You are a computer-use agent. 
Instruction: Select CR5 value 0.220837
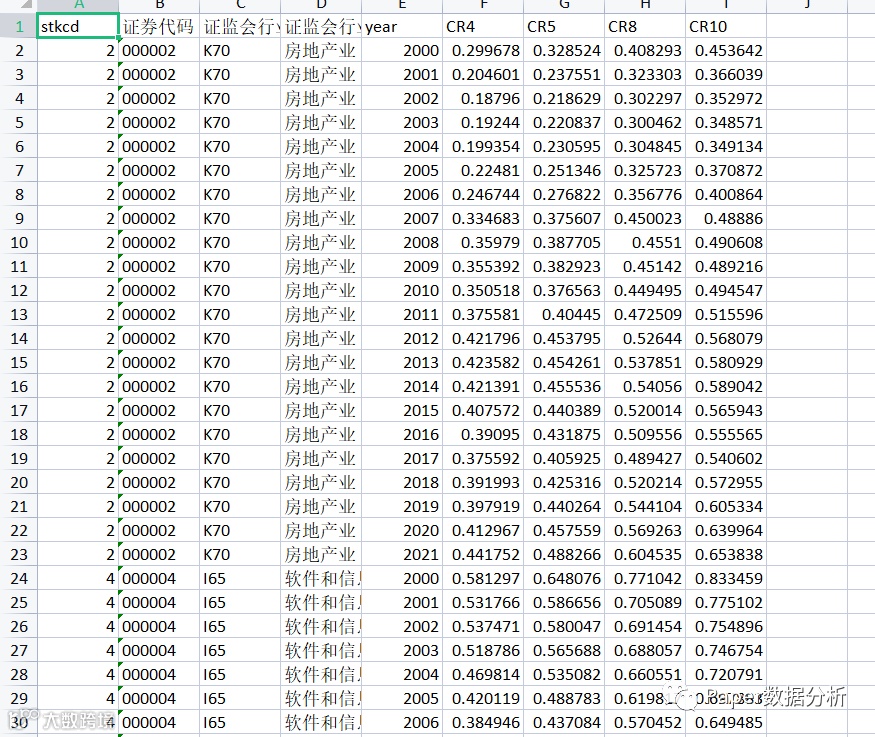pos(564,122)
